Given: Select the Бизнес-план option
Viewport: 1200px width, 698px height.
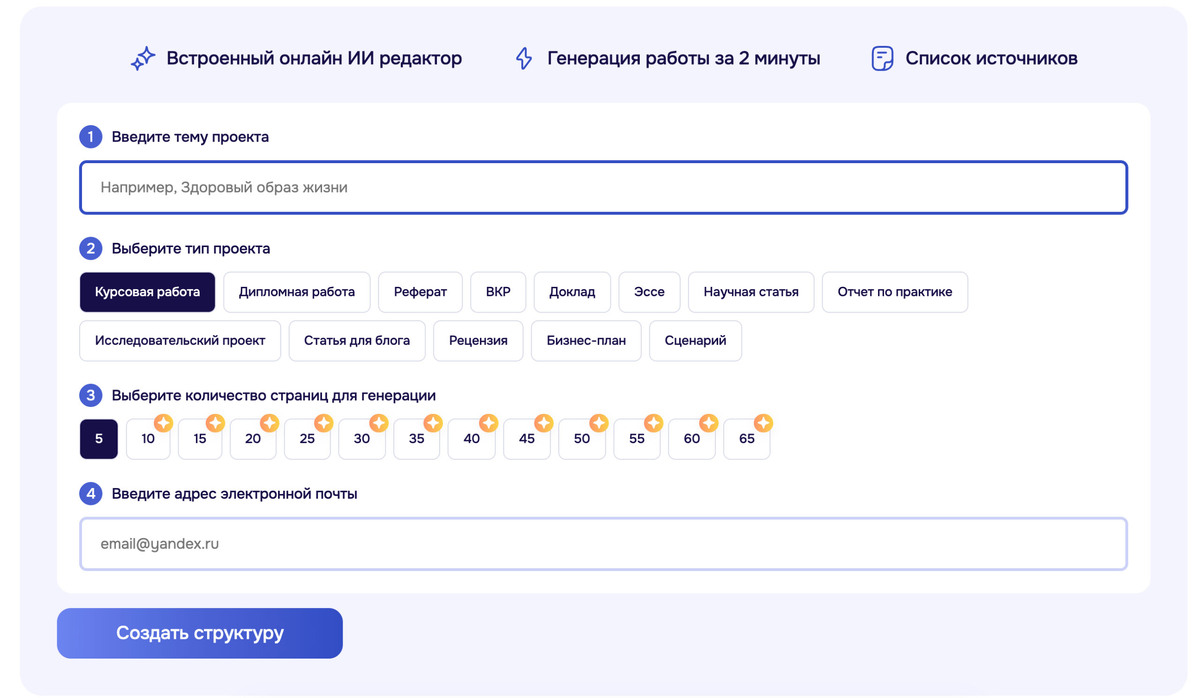Looking at the screenshot, I should point(586,340).
